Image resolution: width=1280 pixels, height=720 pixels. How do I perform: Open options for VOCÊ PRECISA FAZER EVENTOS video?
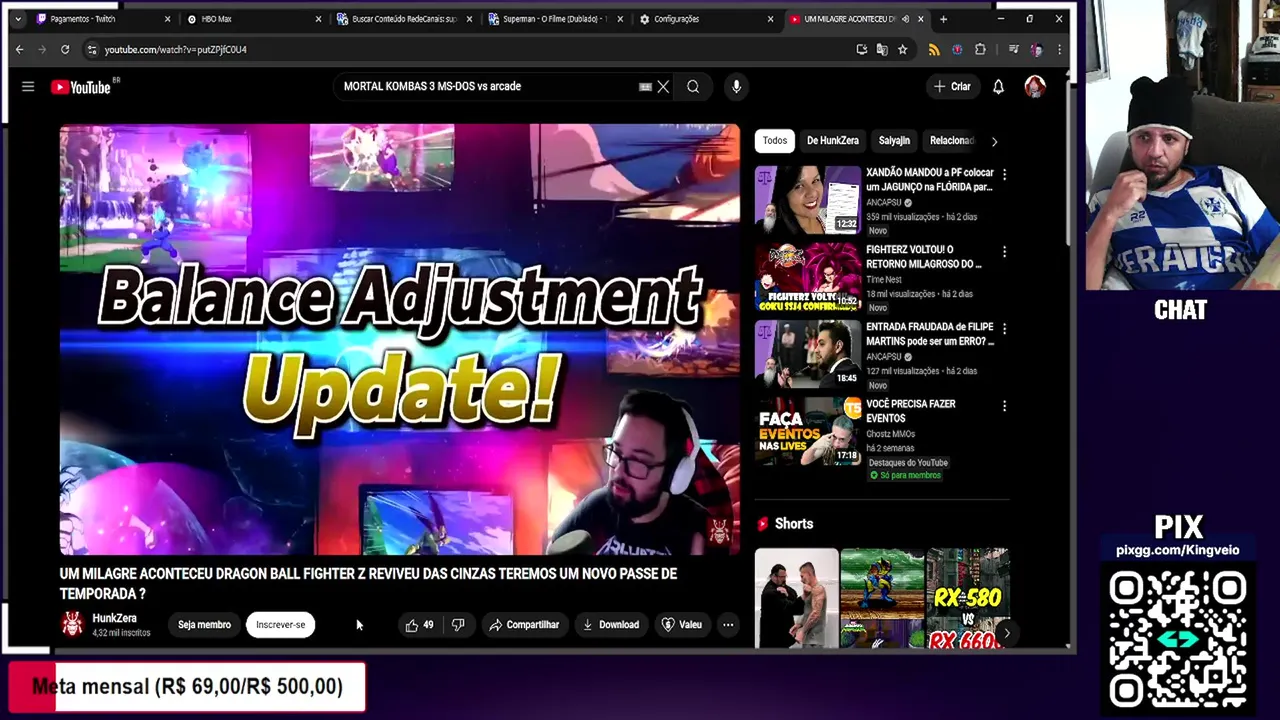pyautogui.click(x=1004, y=406)
